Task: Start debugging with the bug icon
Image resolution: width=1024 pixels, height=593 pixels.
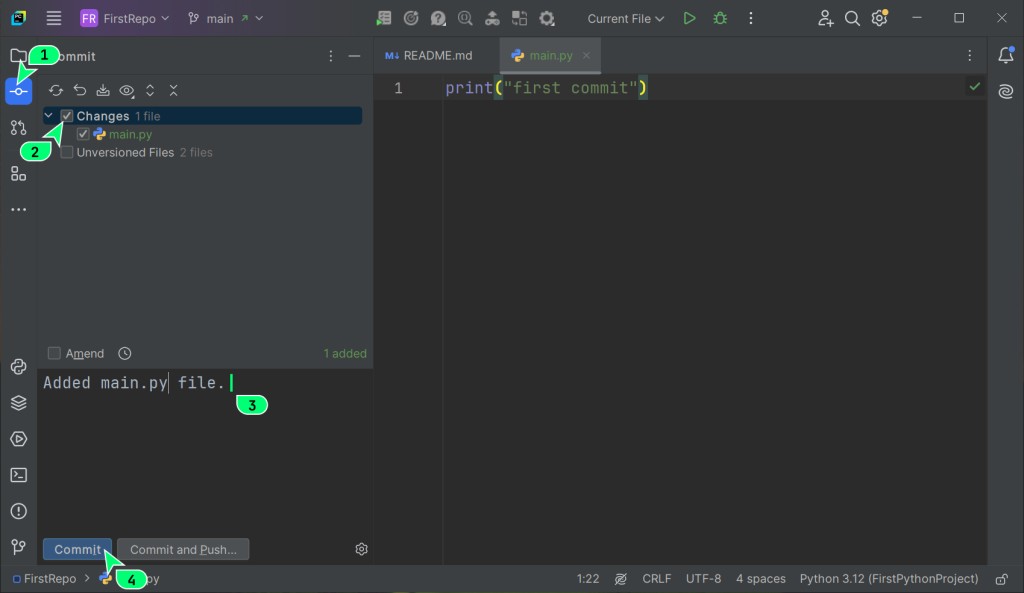Action: (x=720, y=18)
